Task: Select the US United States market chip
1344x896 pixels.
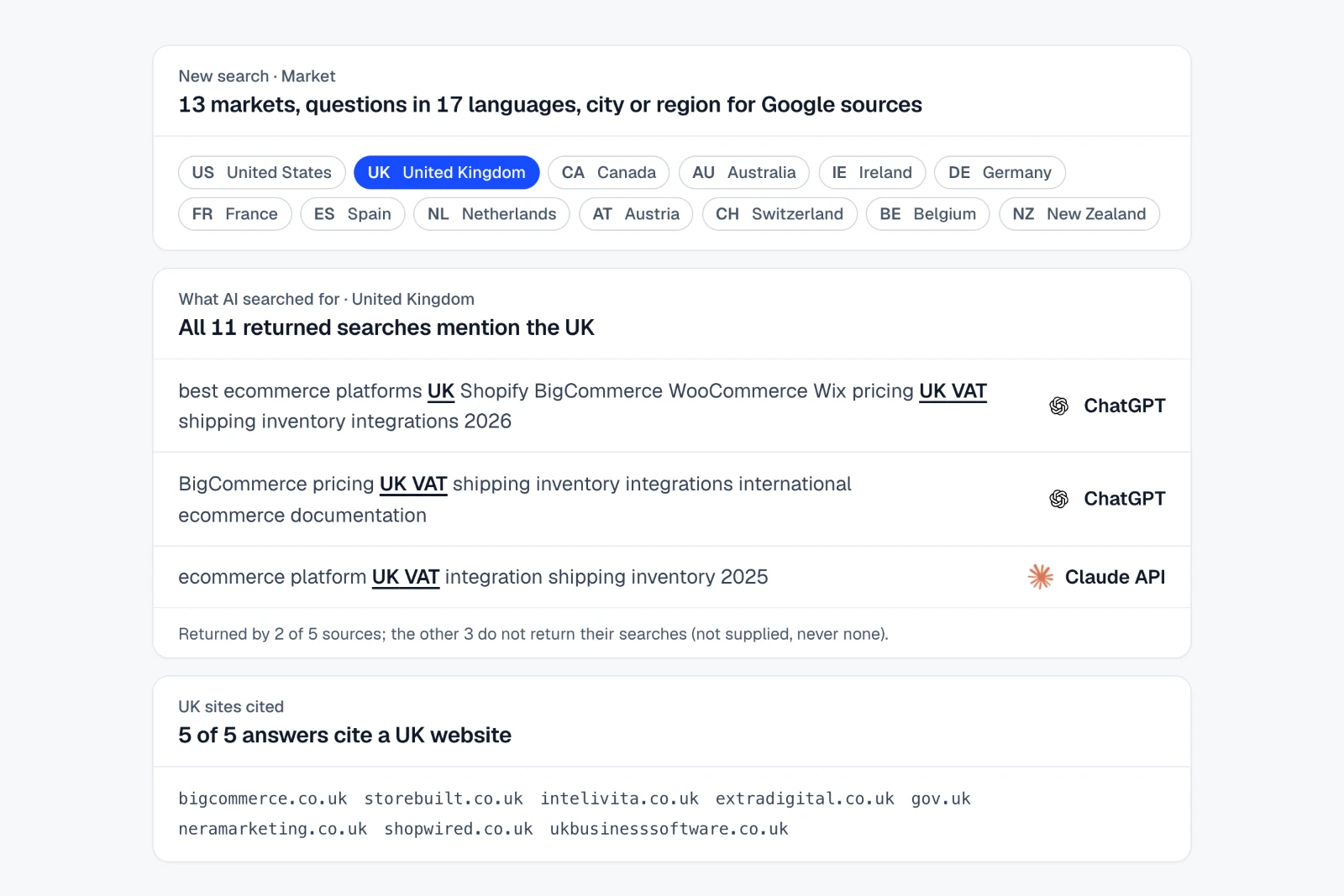Action: [x=262, y=172]
